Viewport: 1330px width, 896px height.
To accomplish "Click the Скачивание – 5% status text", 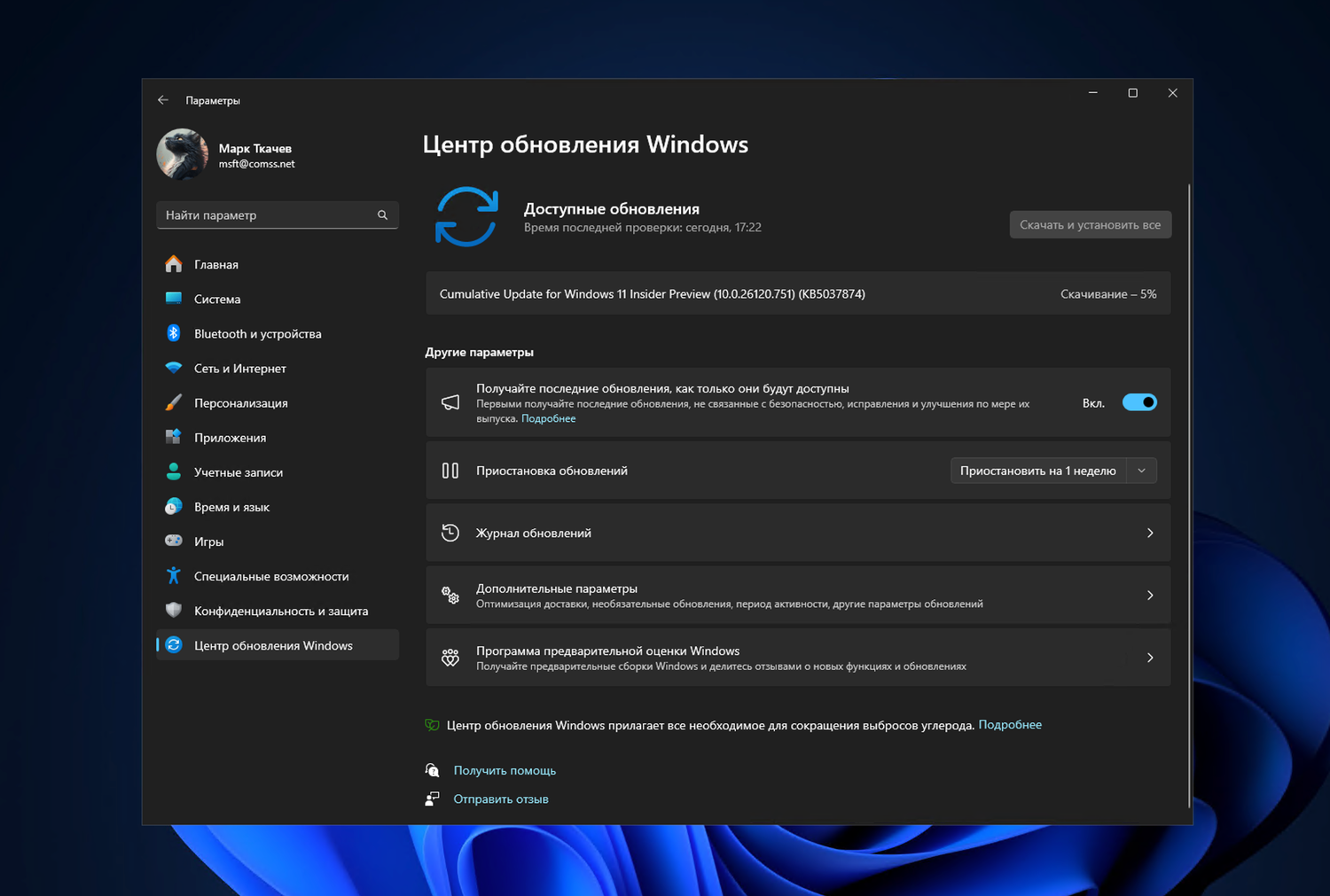I will pos(1108,293).
